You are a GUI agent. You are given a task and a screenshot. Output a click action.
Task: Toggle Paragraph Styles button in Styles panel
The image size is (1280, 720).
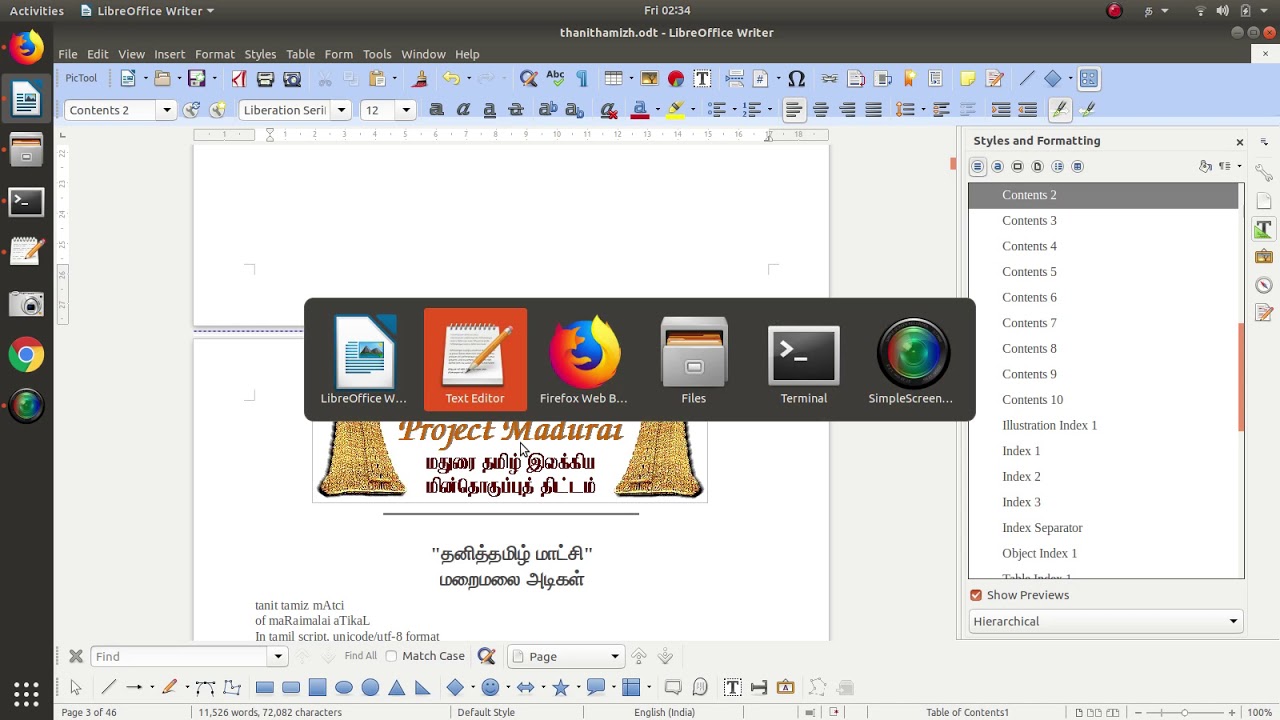[x=978, y=167]
